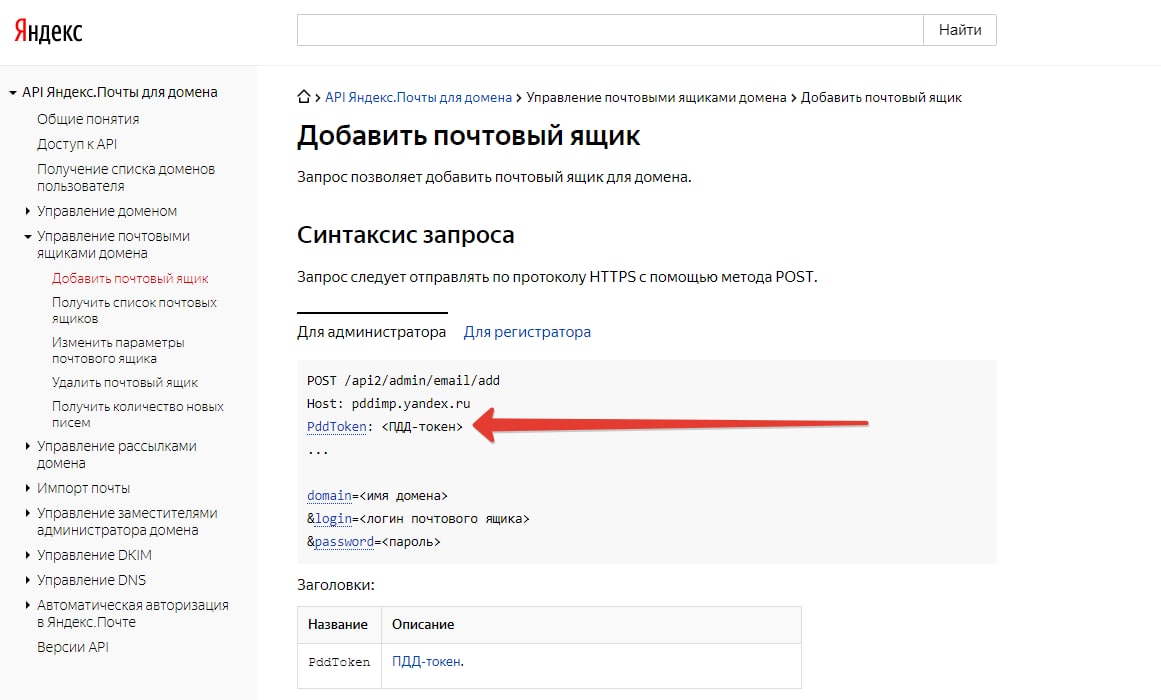Click PddToken link in code block
Image resolution: width=1161 pixels, height=700 pixels.
(x=337, y=427)
